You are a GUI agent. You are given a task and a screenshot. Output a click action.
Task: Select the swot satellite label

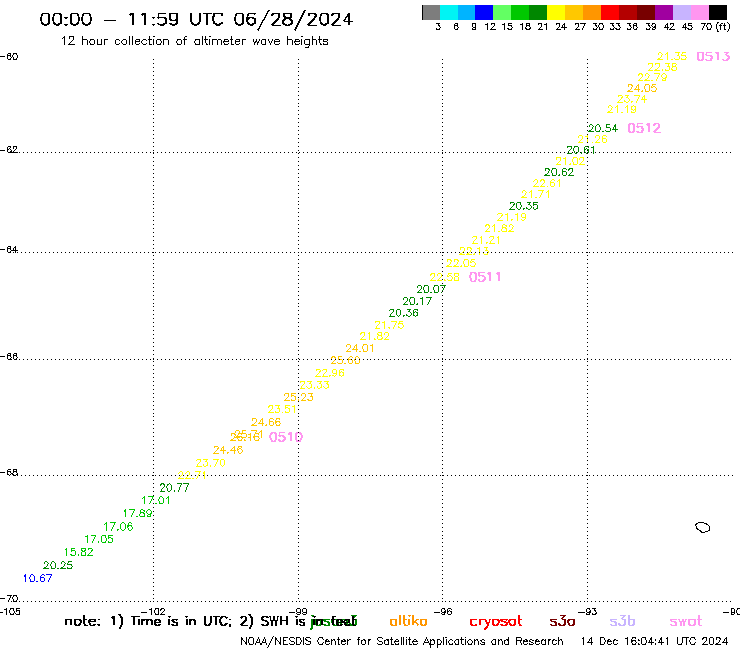pos(686,621)
